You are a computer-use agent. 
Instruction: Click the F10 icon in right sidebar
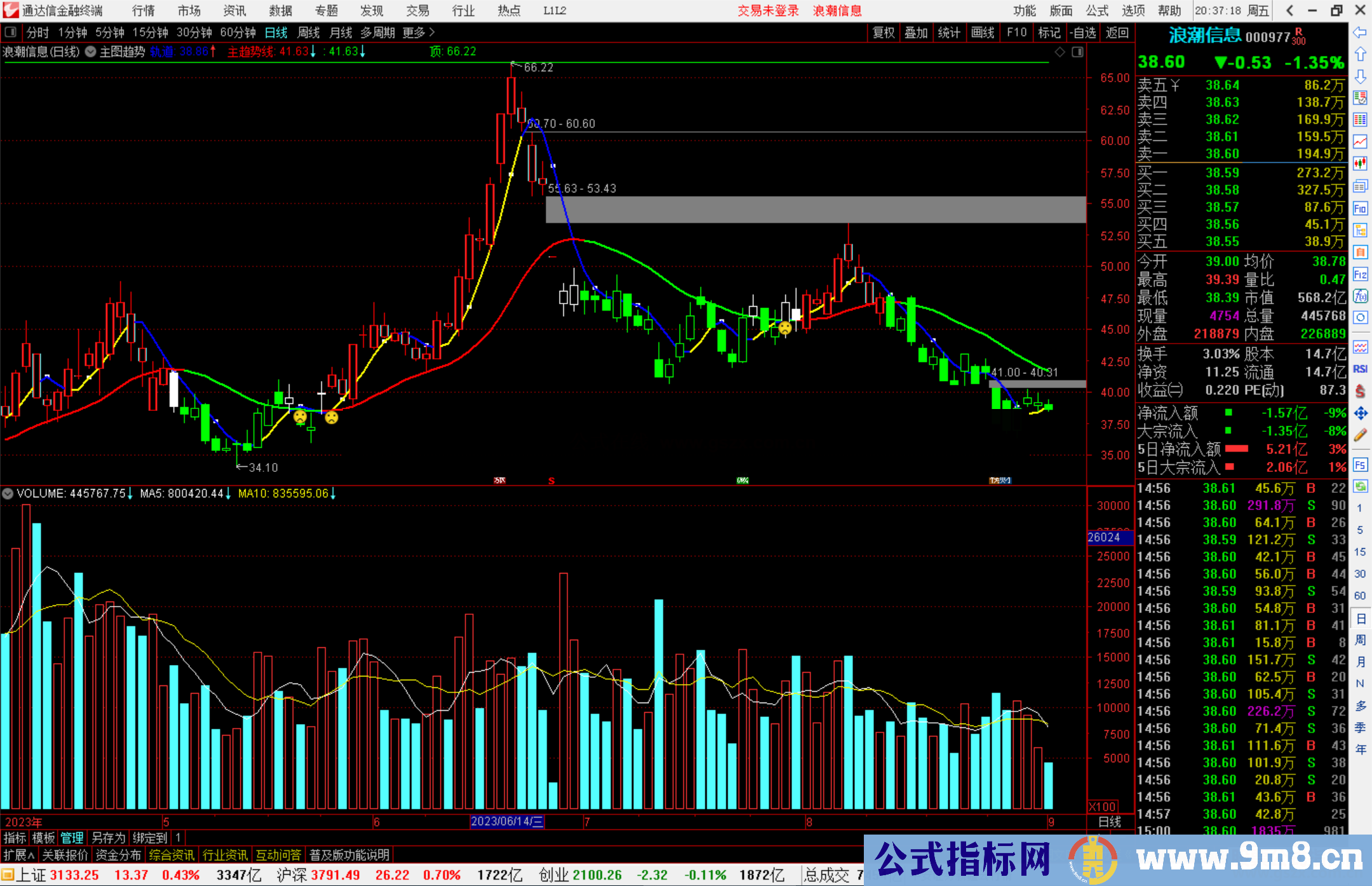point(1360,208)
